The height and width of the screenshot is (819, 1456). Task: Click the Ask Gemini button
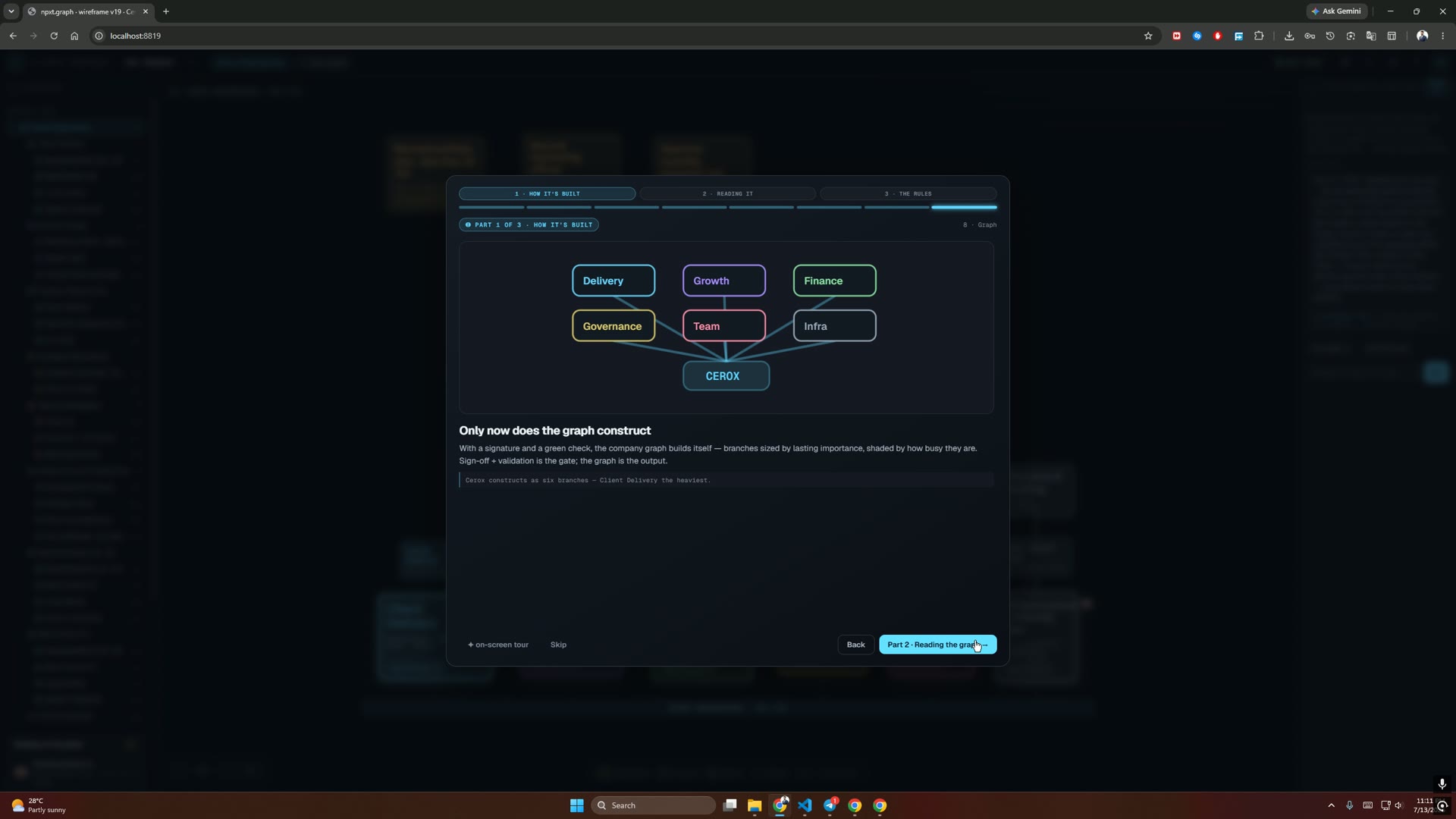pyautogui.click(x=1336, y=11)
